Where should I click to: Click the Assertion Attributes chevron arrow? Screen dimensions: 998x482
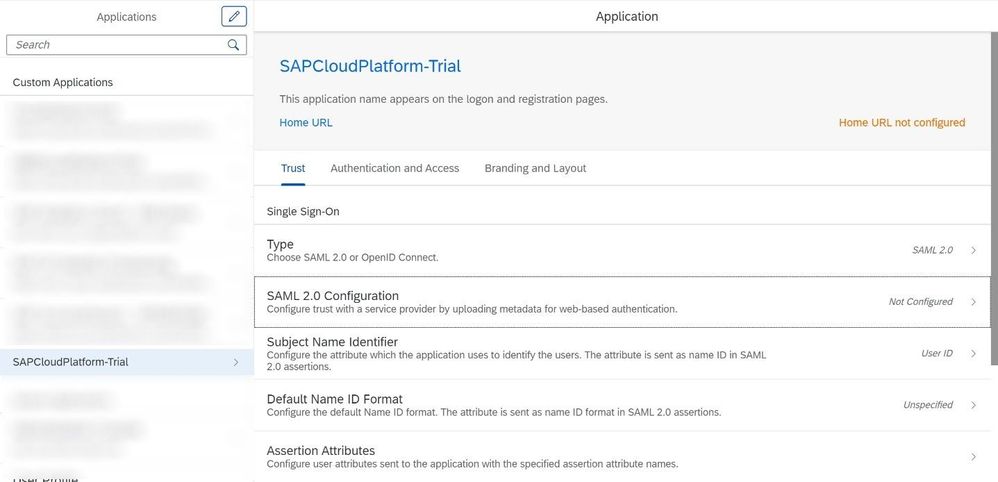click(974, 457)
